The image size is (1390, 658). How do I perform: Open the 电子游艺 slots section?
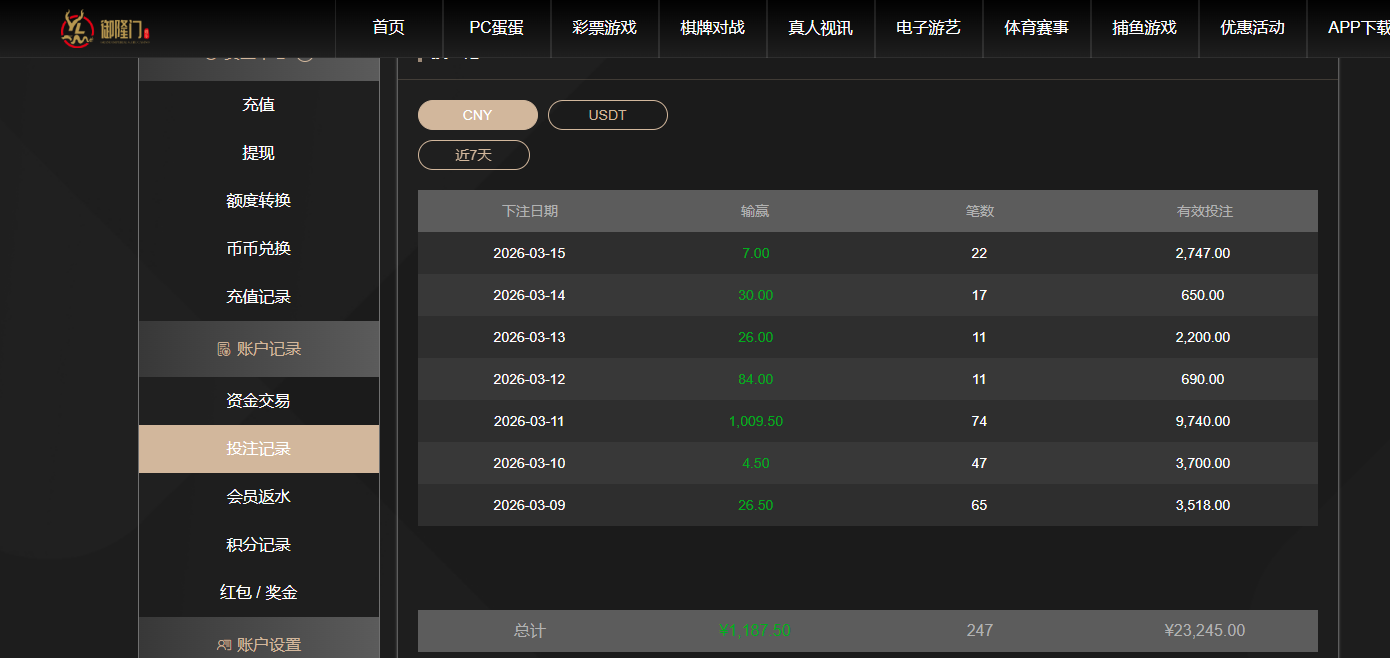pos(928,28)
